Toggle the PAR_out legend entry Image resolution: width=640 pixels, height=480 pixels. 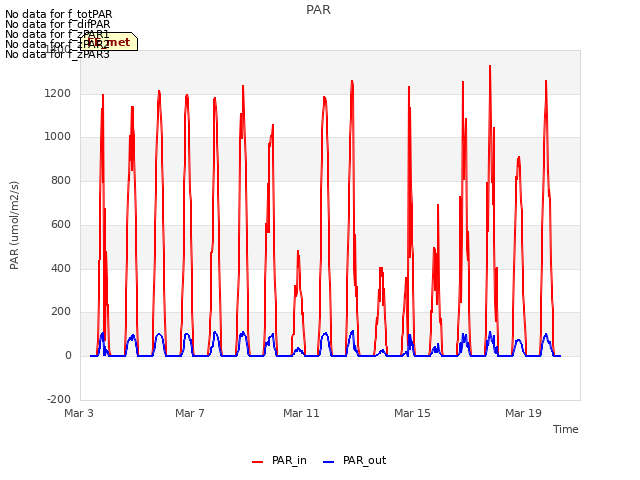[354, 460]
